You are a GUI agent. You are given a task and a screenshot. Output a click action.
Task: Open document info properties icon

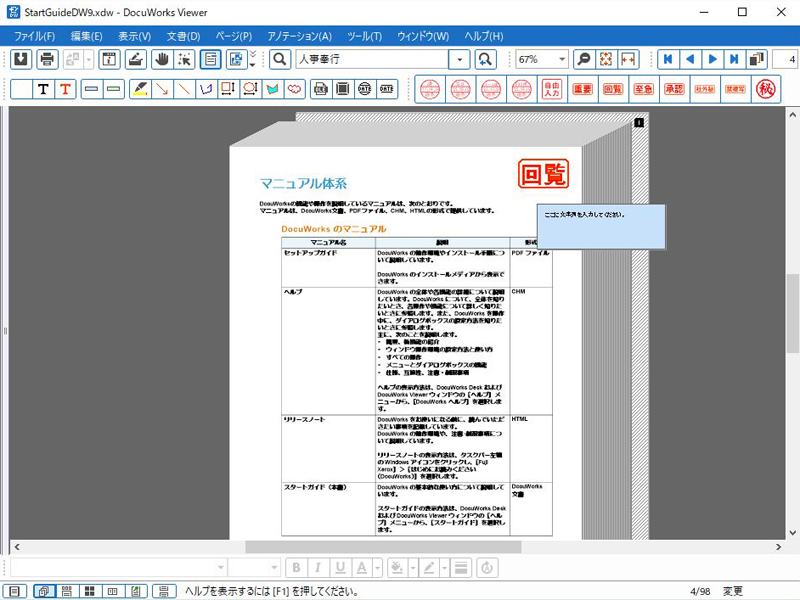click(109, 59)
